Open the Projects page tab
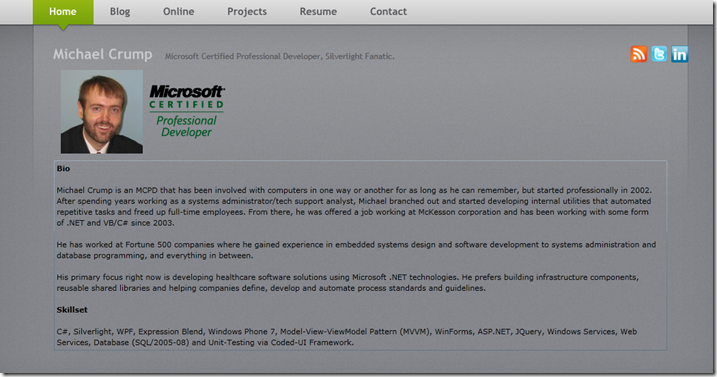The width and height of the screenshot is (717, 377). pyautogui.click(x=247, y=12)
